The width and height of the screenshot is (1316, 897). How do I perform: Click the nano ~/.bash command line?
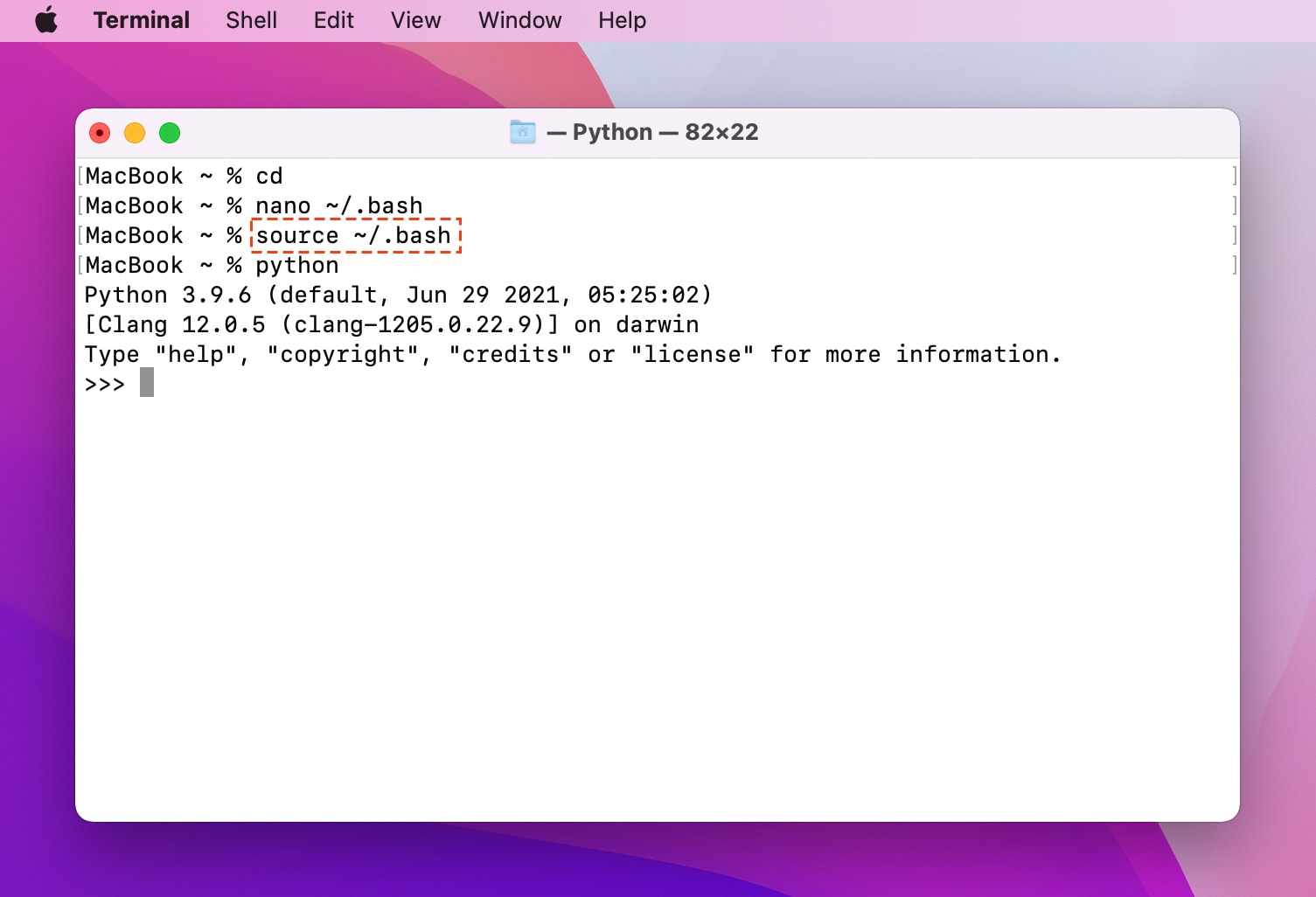339,205
